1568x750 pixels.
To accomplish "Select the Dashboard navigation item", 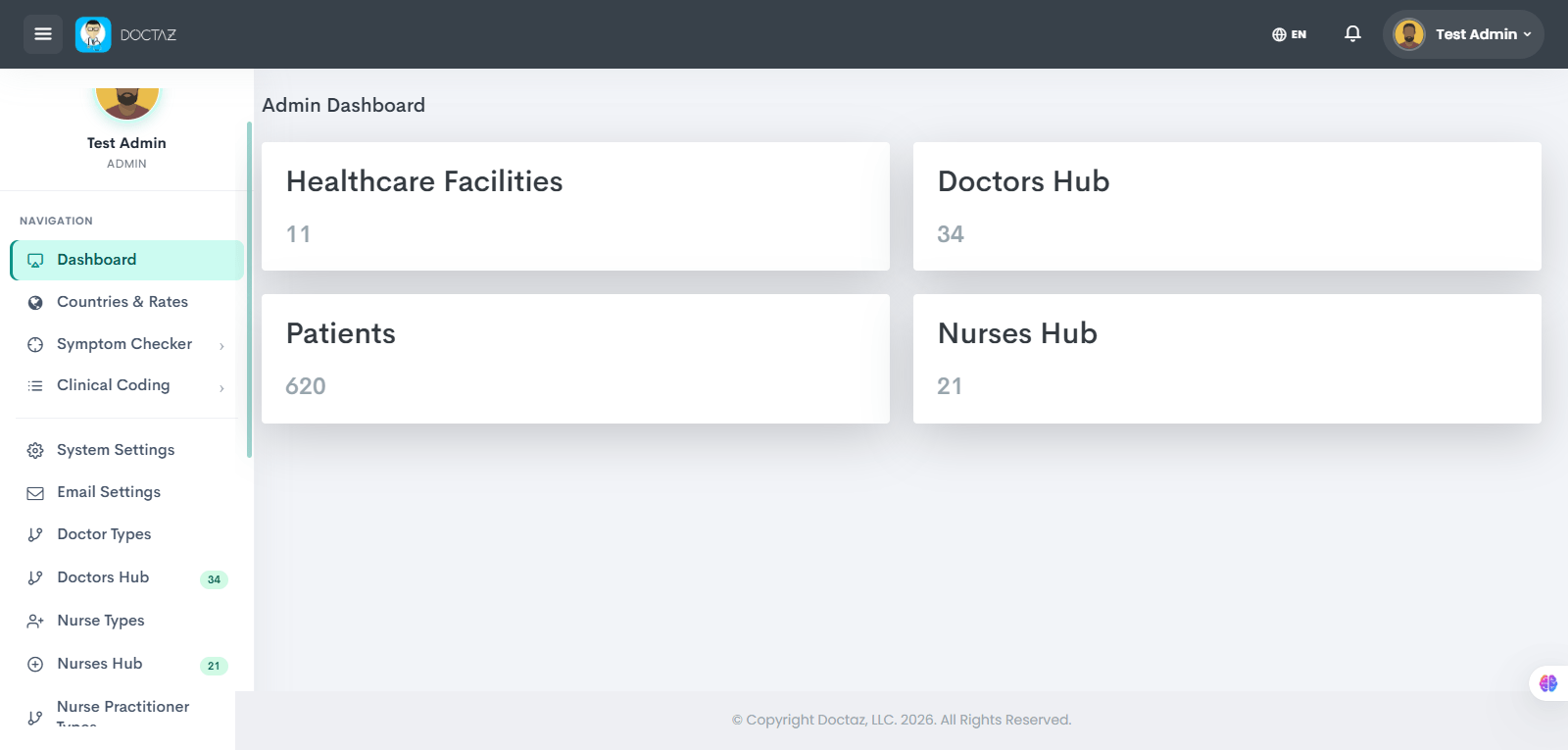I will click(126, 260).
